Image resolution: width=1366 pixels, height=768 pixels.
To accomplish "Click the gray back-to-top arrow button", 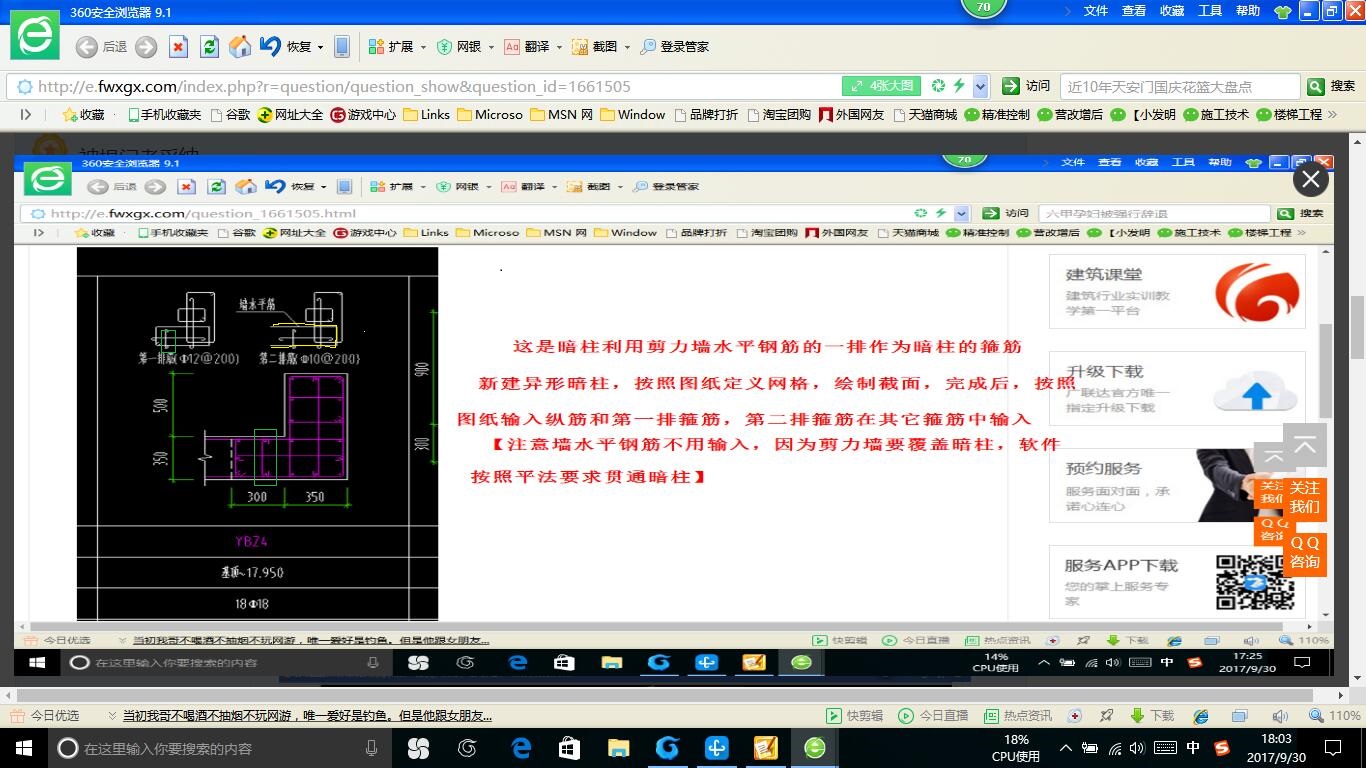I will 1304,446.
